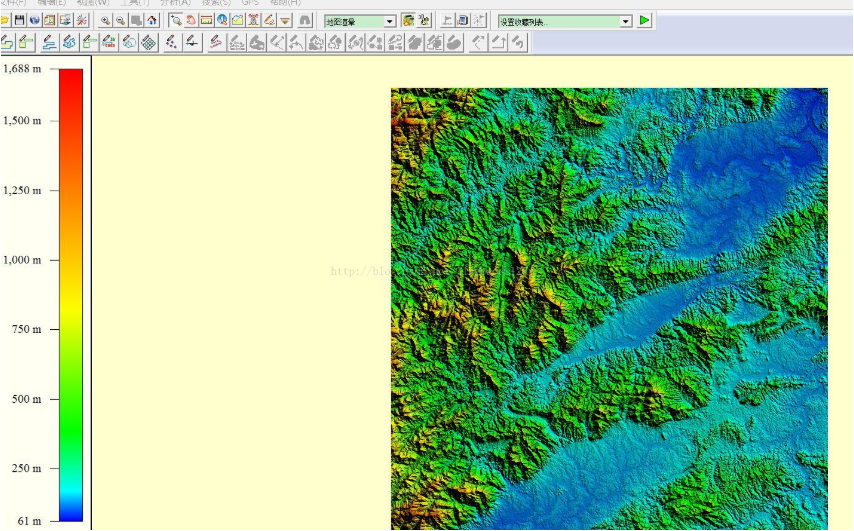Select the pencil with red-blue wavy lines icon
Viewport: 854px width, 531px height.
tap(216, 42)
